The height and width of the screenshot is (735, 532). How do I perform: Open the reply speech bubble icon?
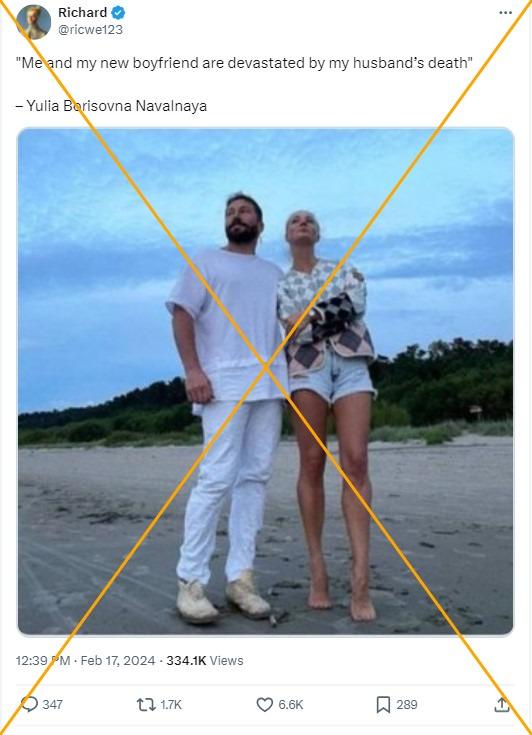click(x=29, y=704)
